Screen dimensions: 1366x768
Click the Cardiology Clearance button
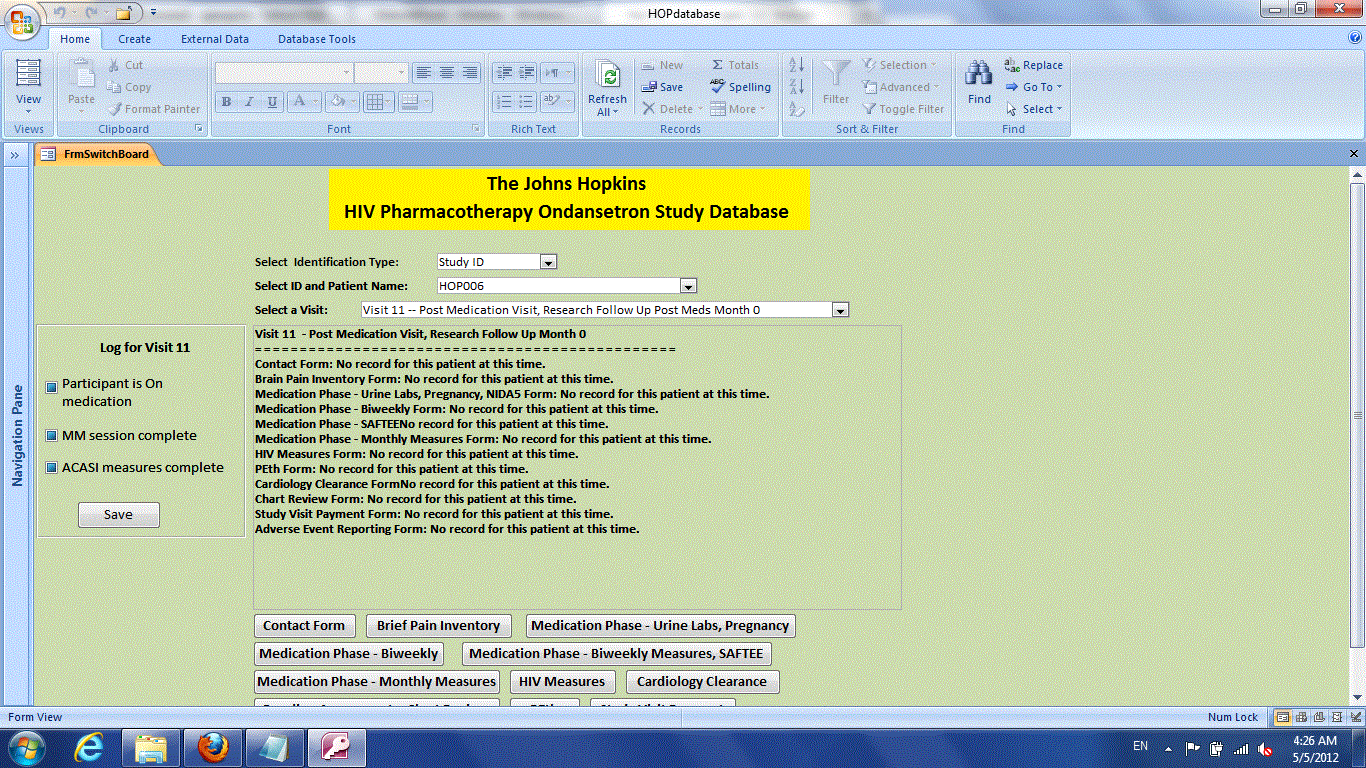pos(702,682)
